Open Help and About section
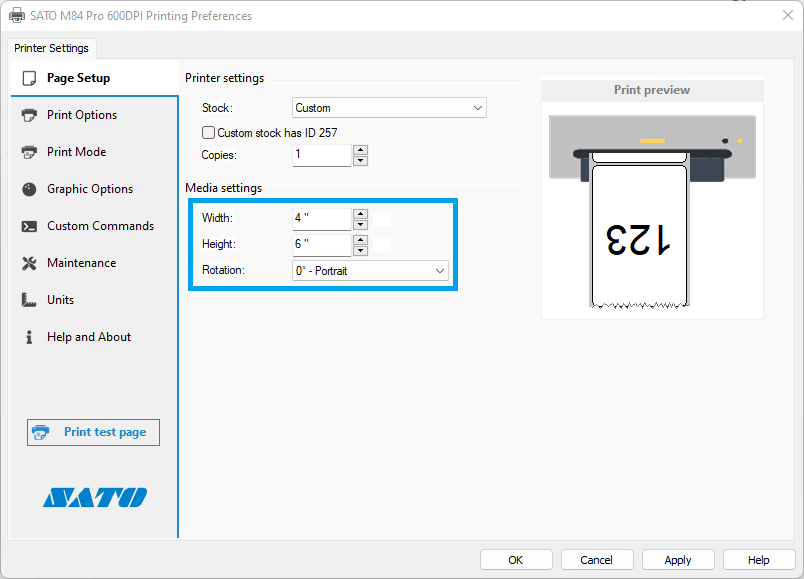This screenshot has width=804, height=579. click(x=94, y=336)
